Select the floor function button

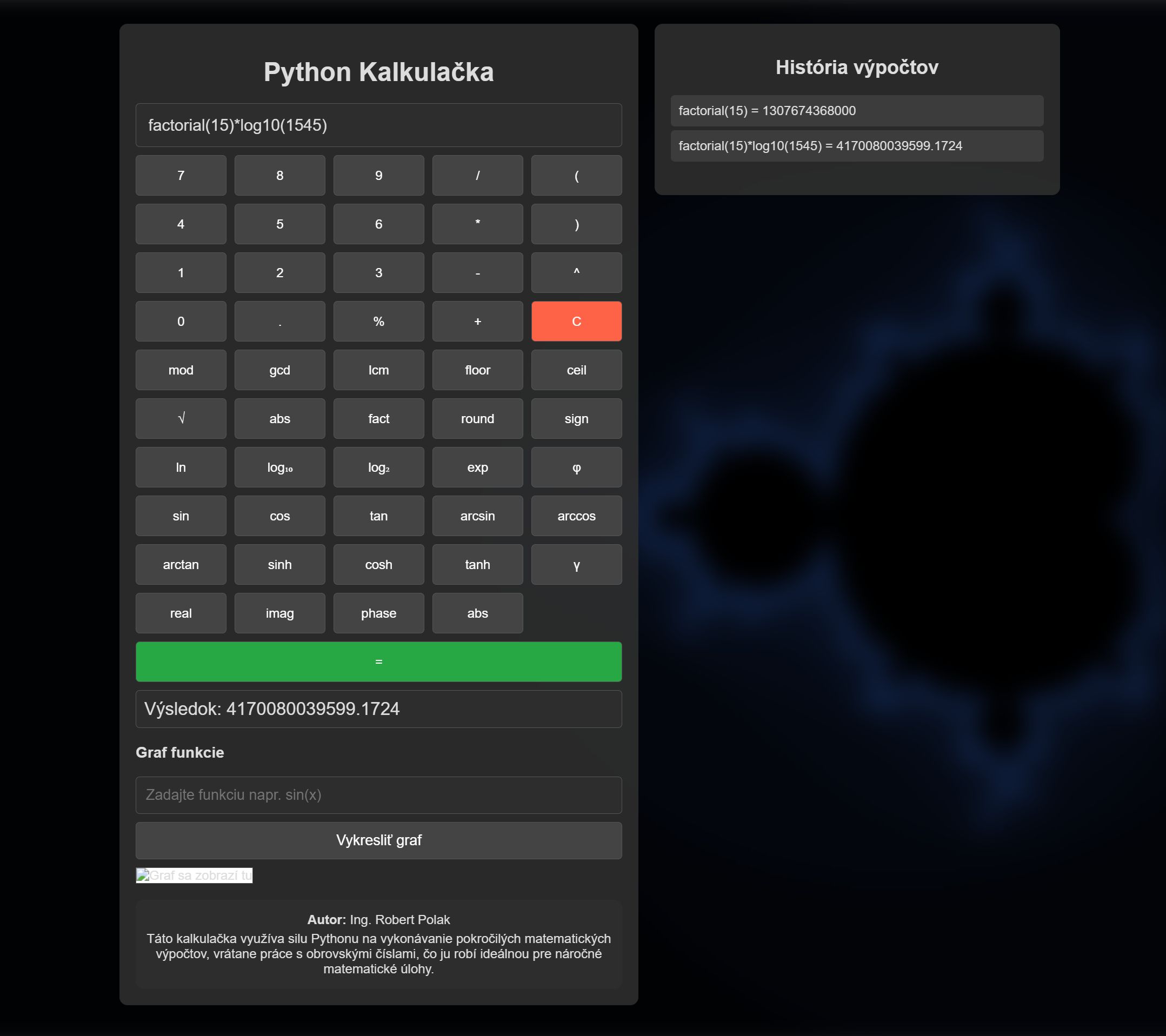[477, 370]
